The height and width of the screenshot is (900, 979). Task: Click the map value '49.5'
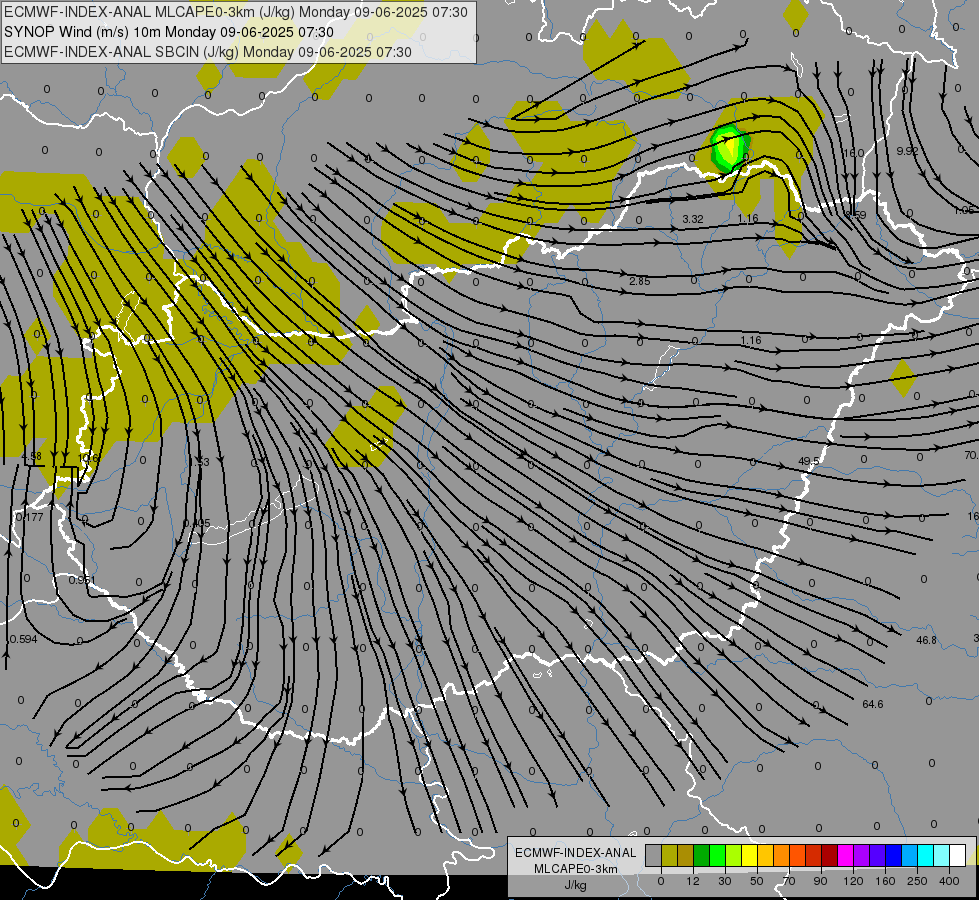(x=809, y=461)
